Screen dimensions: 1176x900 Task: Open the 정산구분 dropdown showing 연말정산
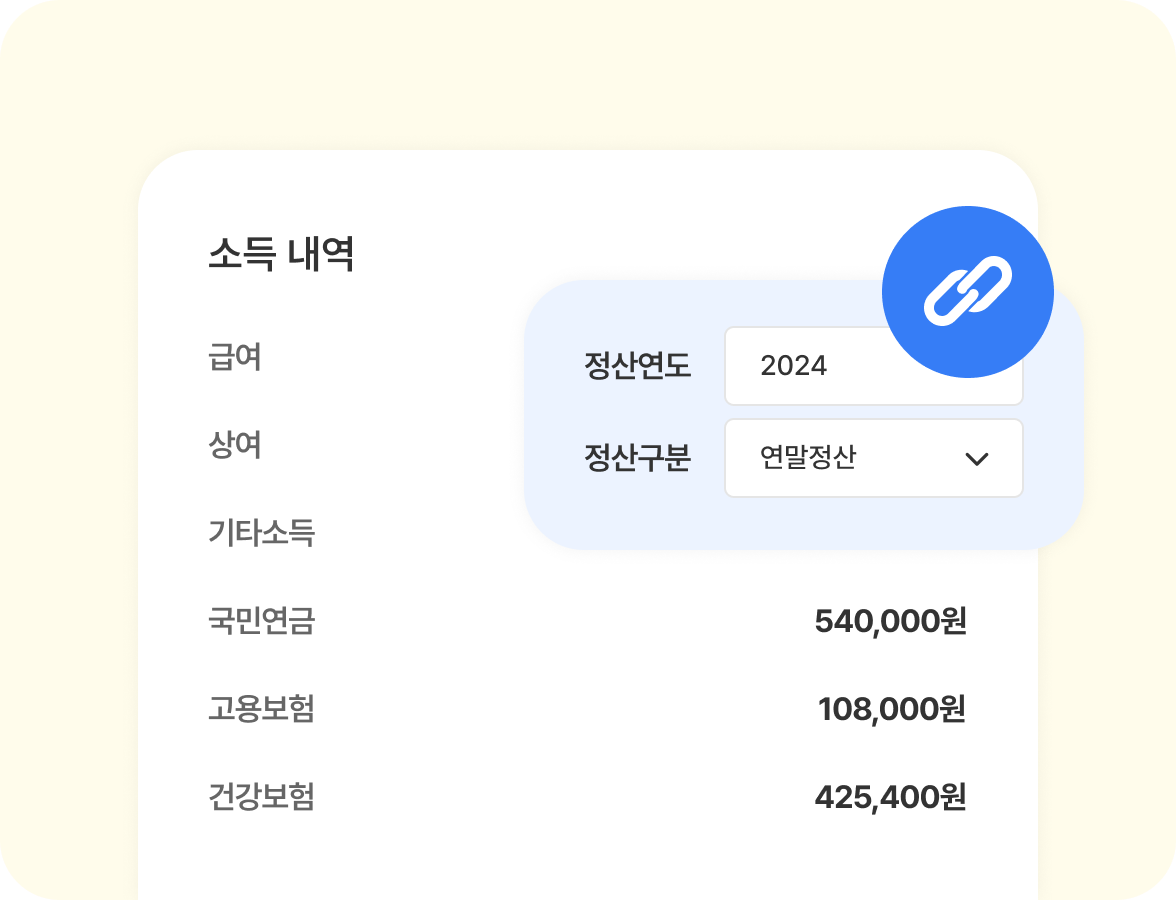(x=873, y=458)
